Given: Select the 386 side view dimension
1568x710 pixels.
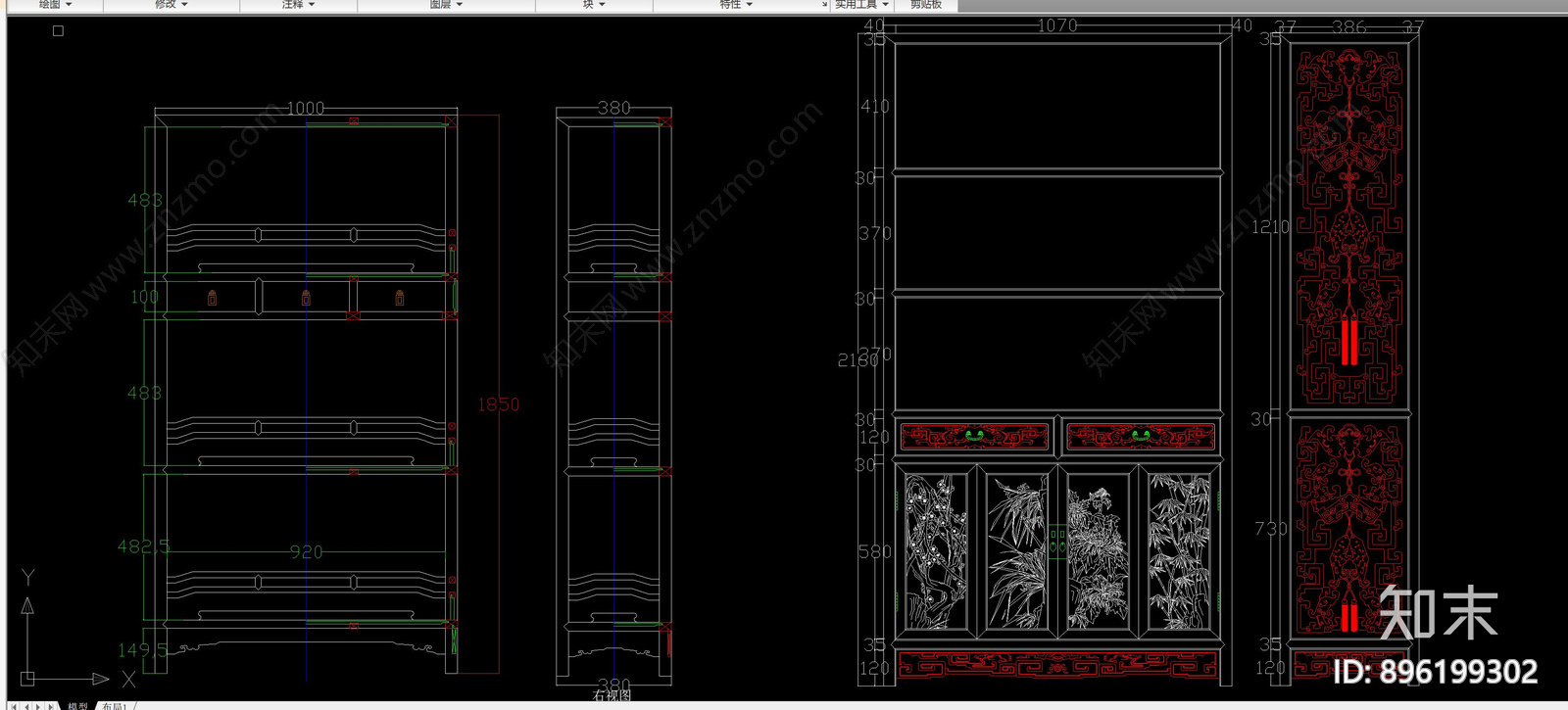Looking at the screenshot, I should 1348,27.
